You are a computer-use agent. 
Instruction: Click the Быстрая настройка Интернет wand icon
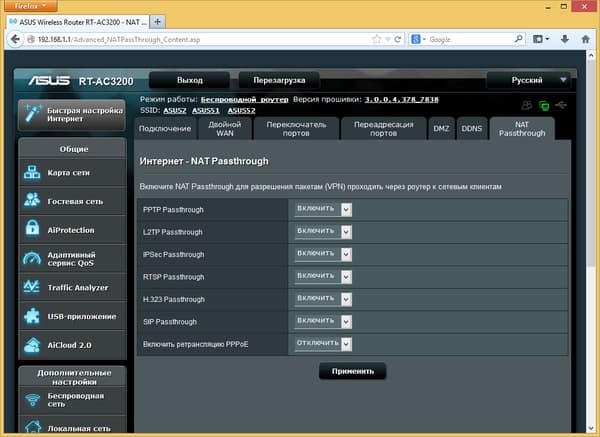pos(33,114)
